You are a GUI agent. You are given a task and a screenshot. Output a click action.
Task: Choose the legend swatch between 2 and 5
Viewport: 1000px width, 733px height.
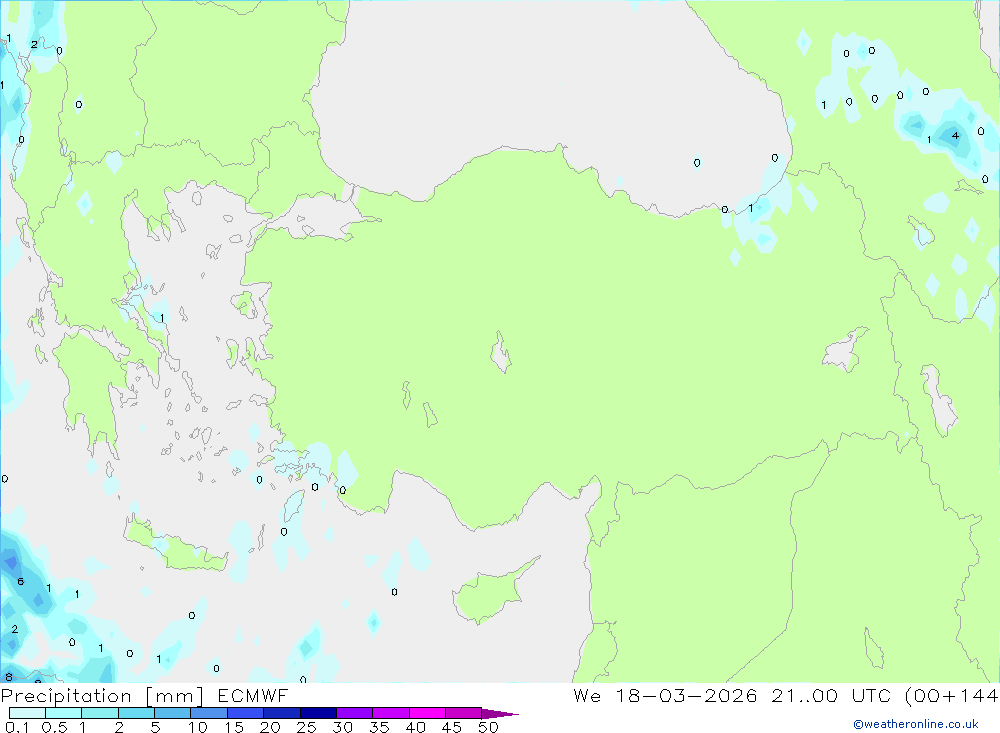pos(136,713)
